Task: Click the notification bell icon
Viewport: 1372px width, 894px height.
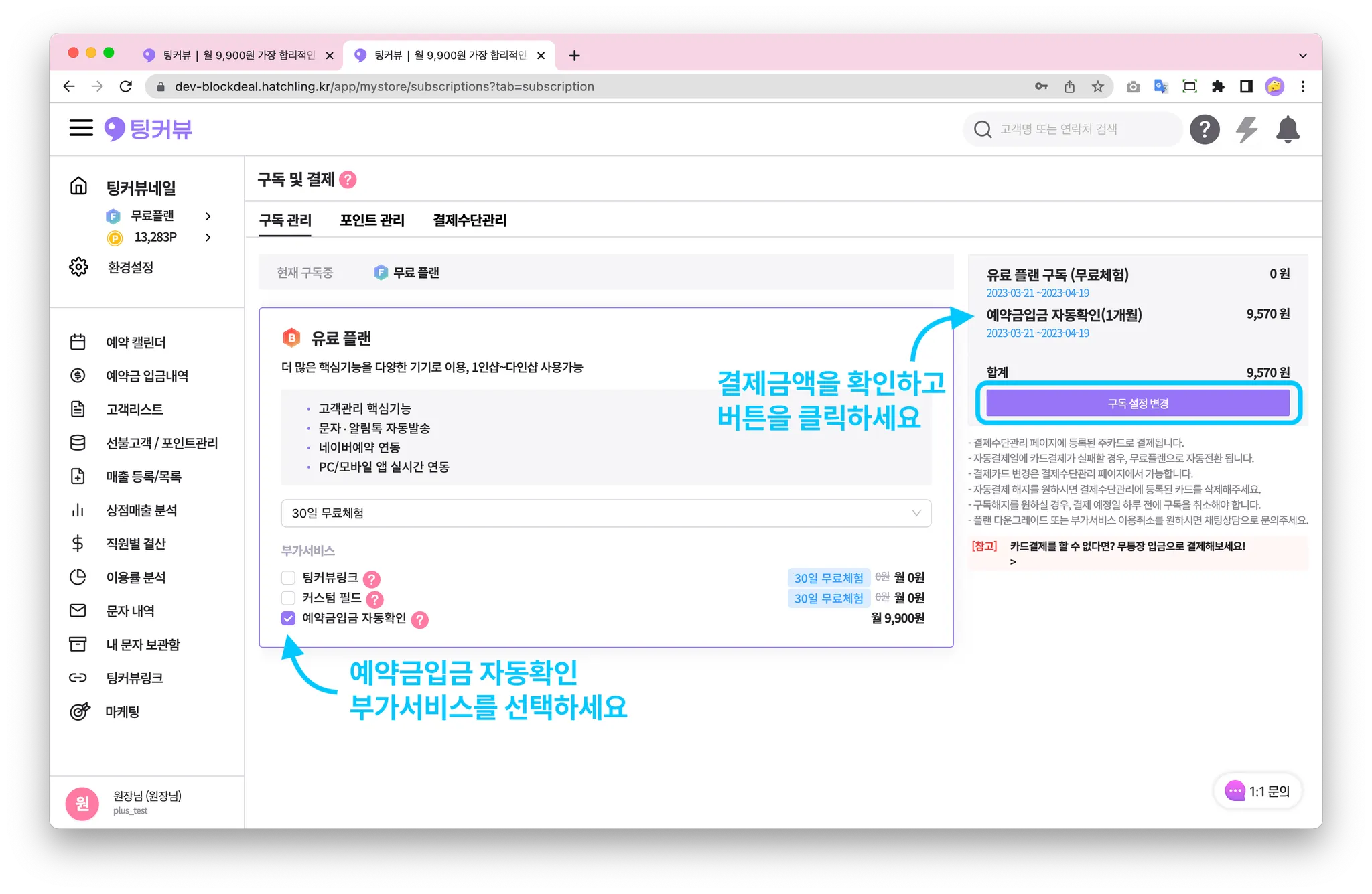Action: click(x=1287, y=129)
